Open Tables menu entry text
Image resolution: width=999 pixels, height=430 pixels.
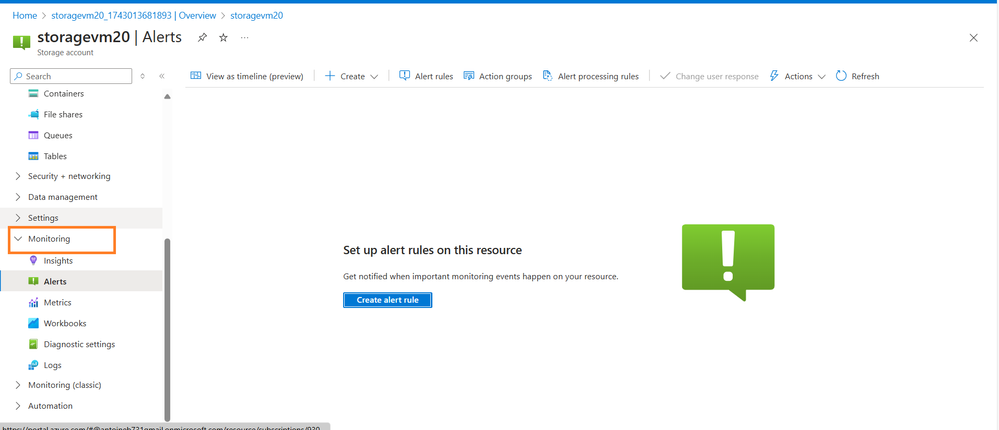[55, 156]
